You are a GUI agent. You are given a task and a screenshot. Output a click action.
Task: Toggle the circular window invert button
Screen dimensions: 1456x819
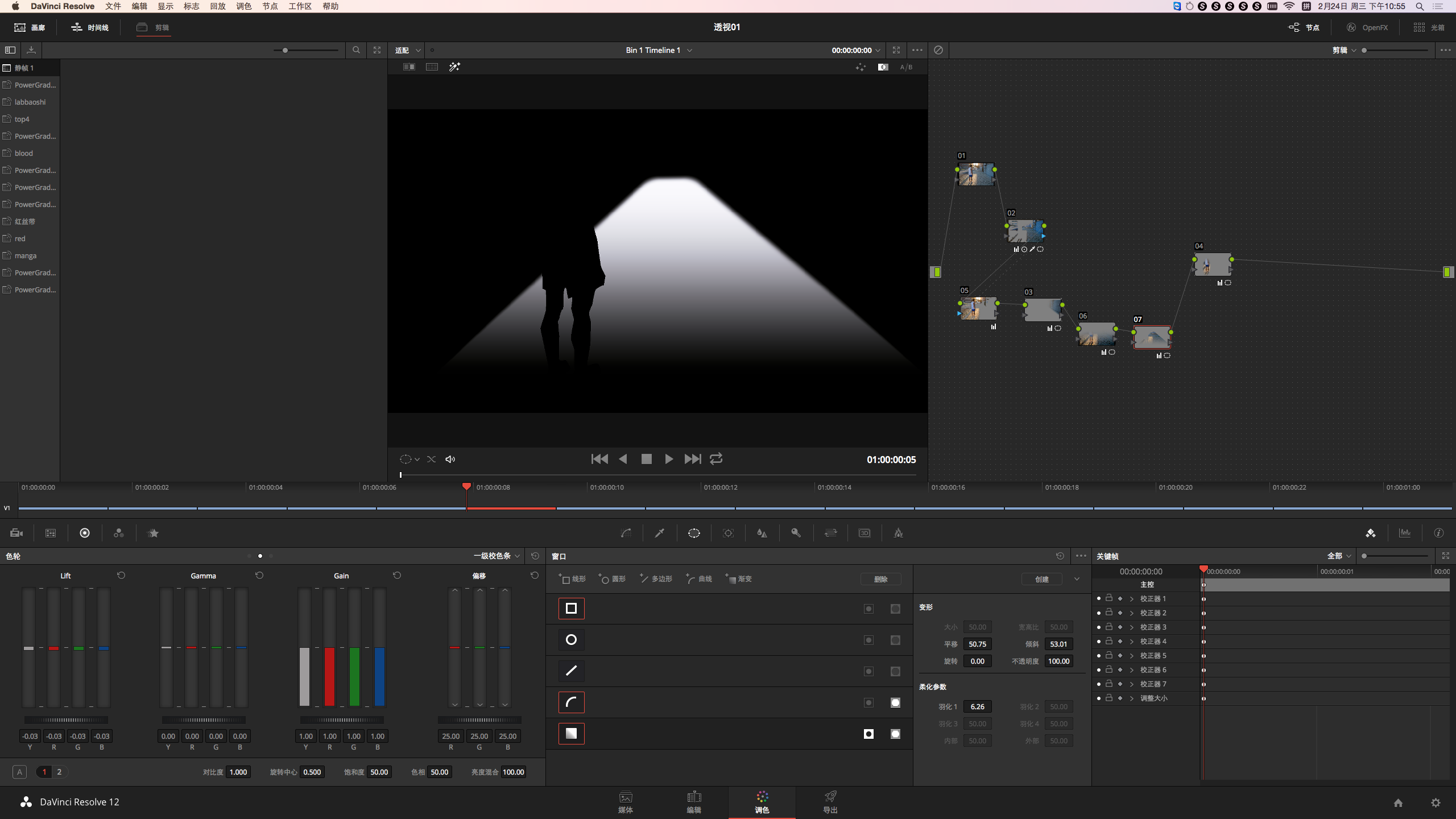868,640
